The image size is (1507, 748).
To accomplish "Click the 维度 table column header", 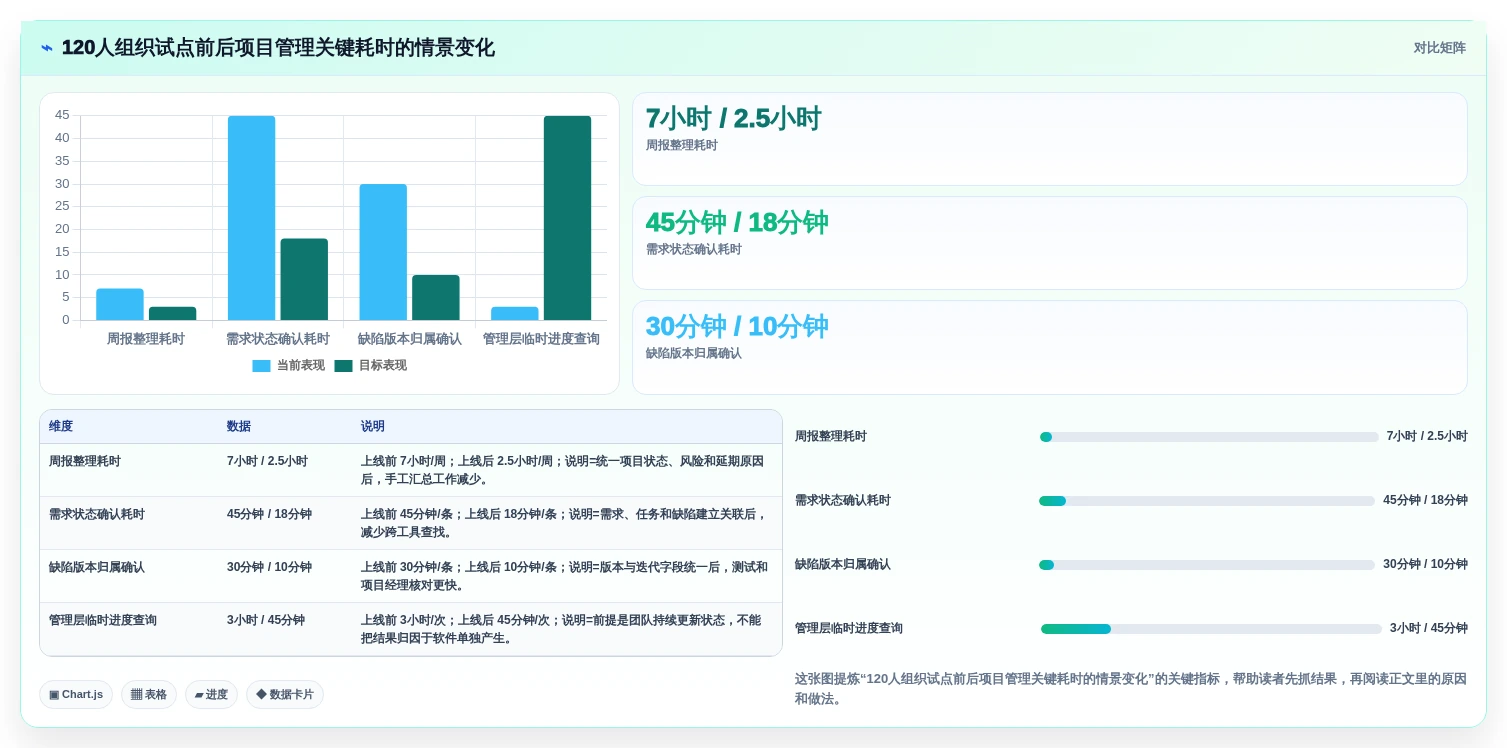I will tap(61, 426).
